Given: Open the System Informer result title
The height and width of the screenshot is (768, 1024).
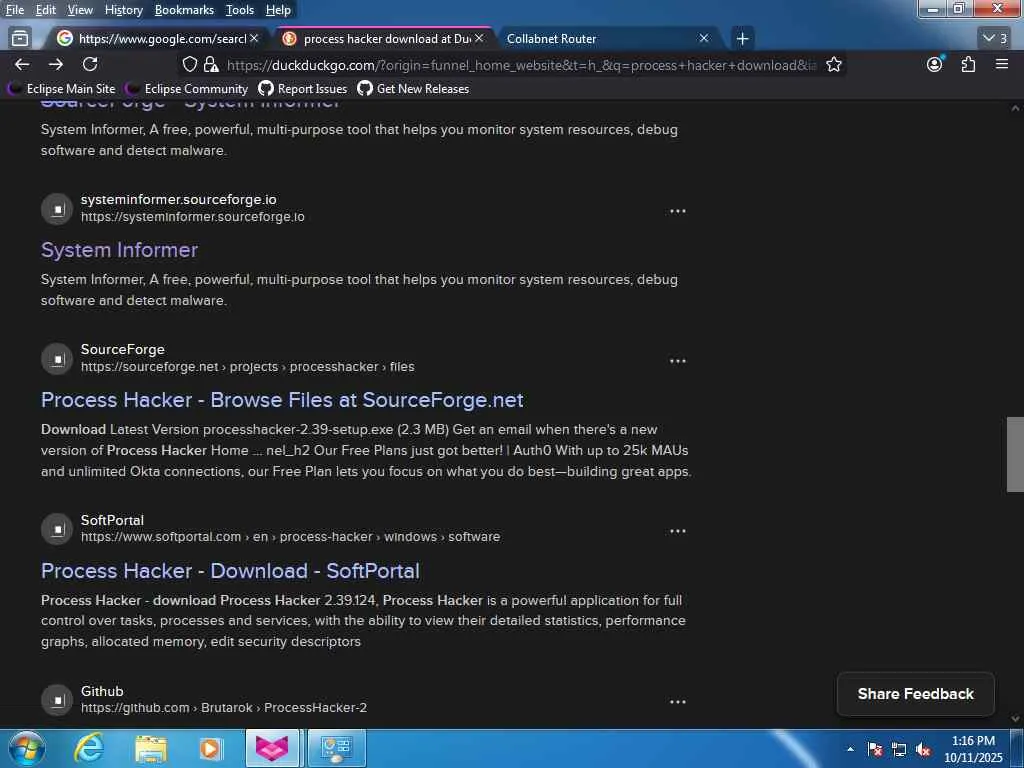Looking at the screenshot, I should [x=120, y=249].
